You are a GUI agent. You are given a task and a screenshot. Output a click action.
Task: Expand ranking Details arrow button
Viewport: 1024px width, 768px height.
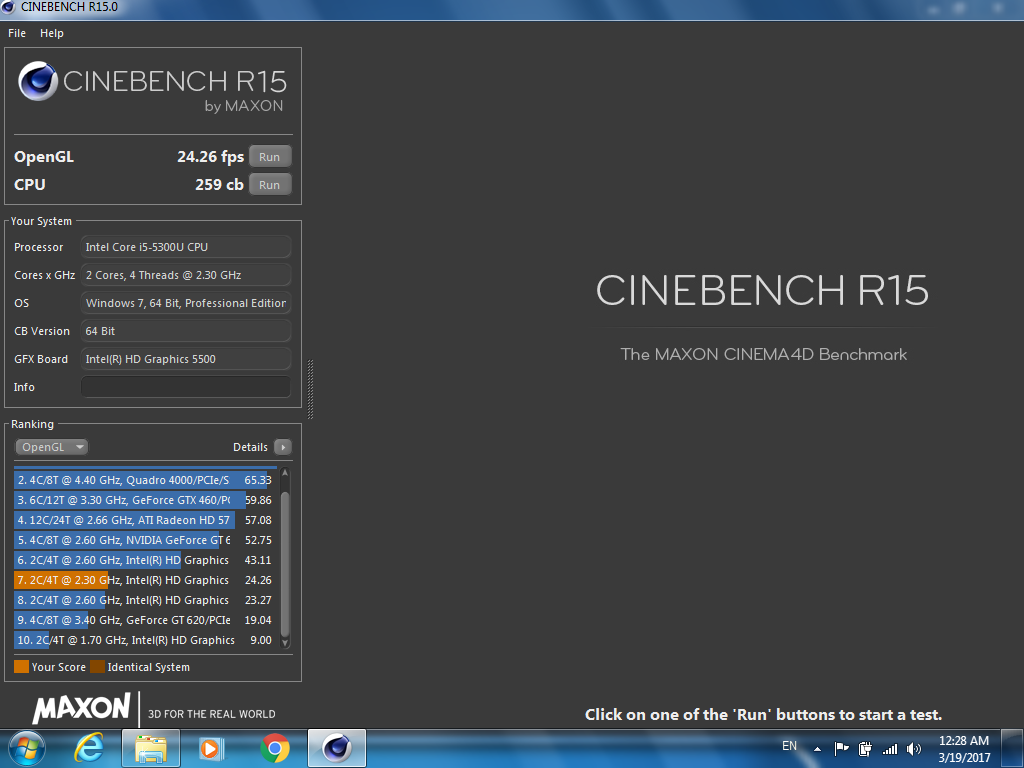pyautogui.click(x=283, y=447)
